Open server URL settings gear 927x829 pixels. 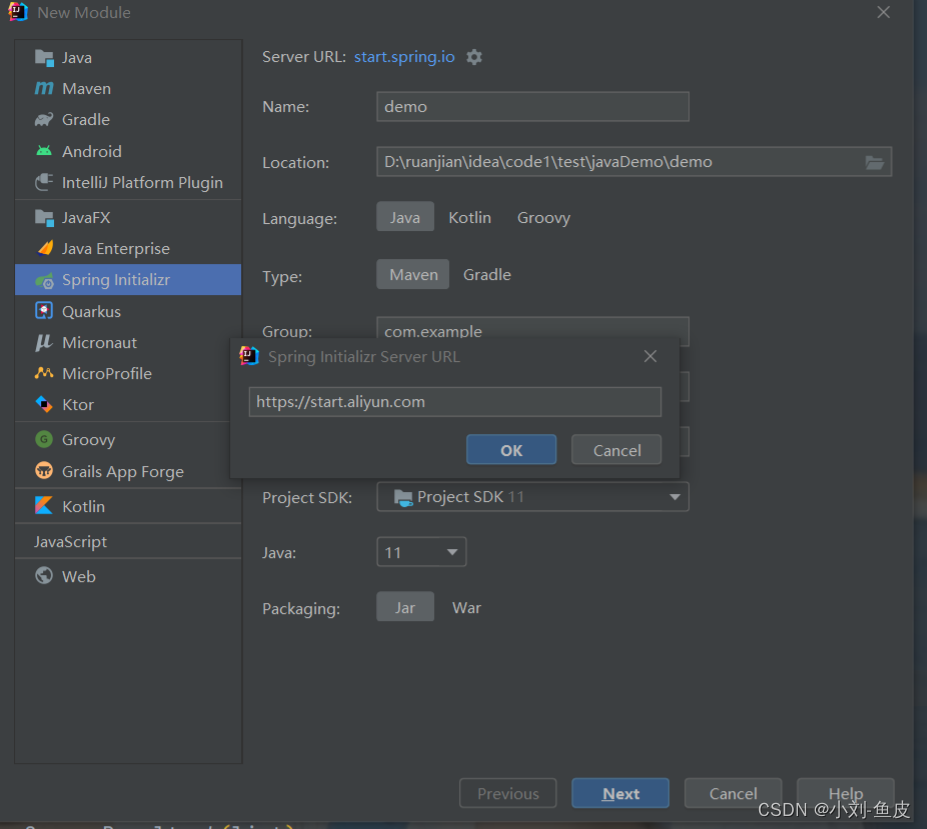(474, 57)
